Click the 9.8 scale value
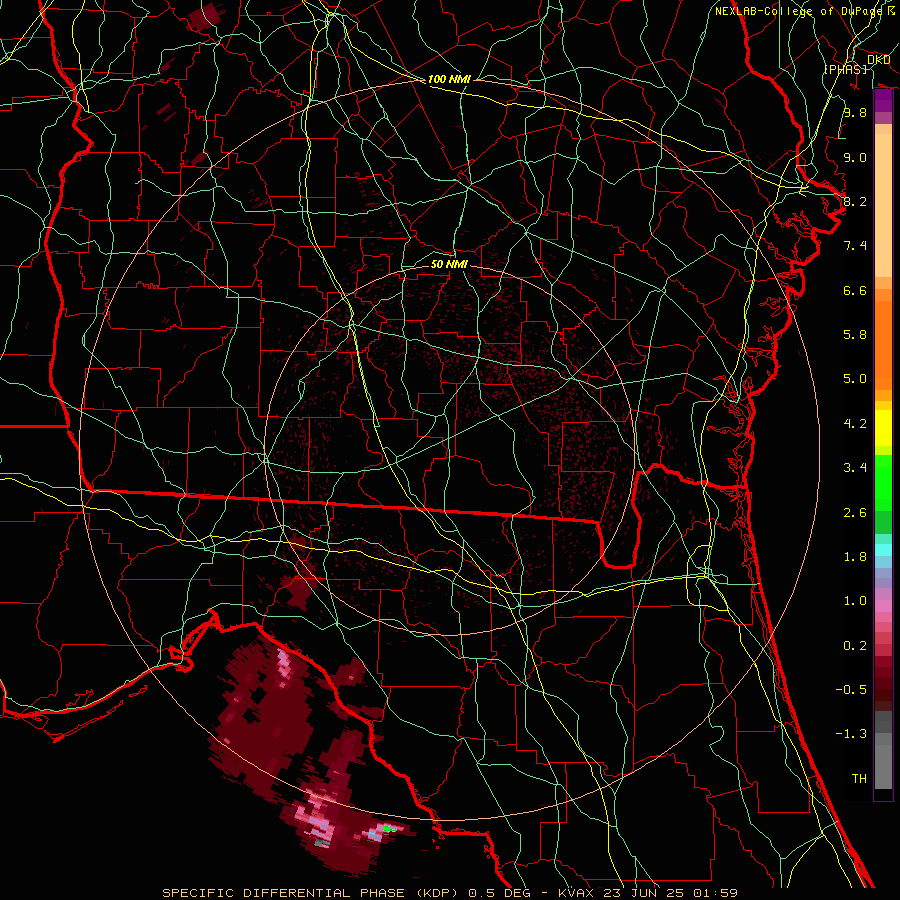Screen dimensions: 900x900 coord(855,112)
